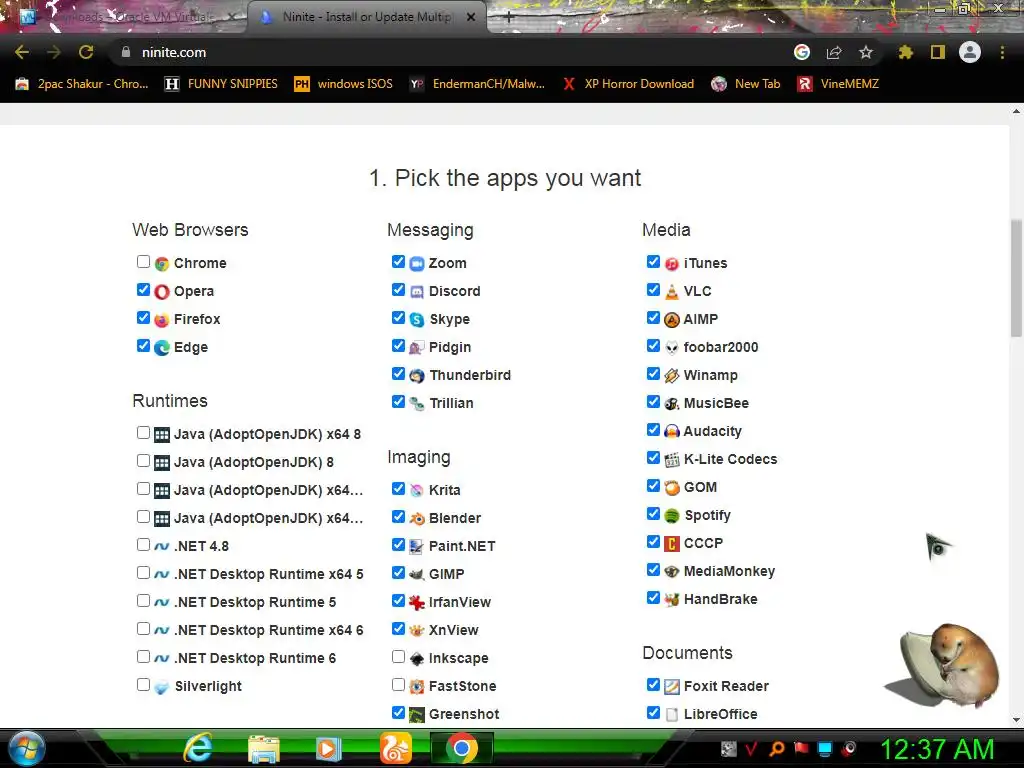
Task: Click the CCCP app icon
Action: [671, 544]
